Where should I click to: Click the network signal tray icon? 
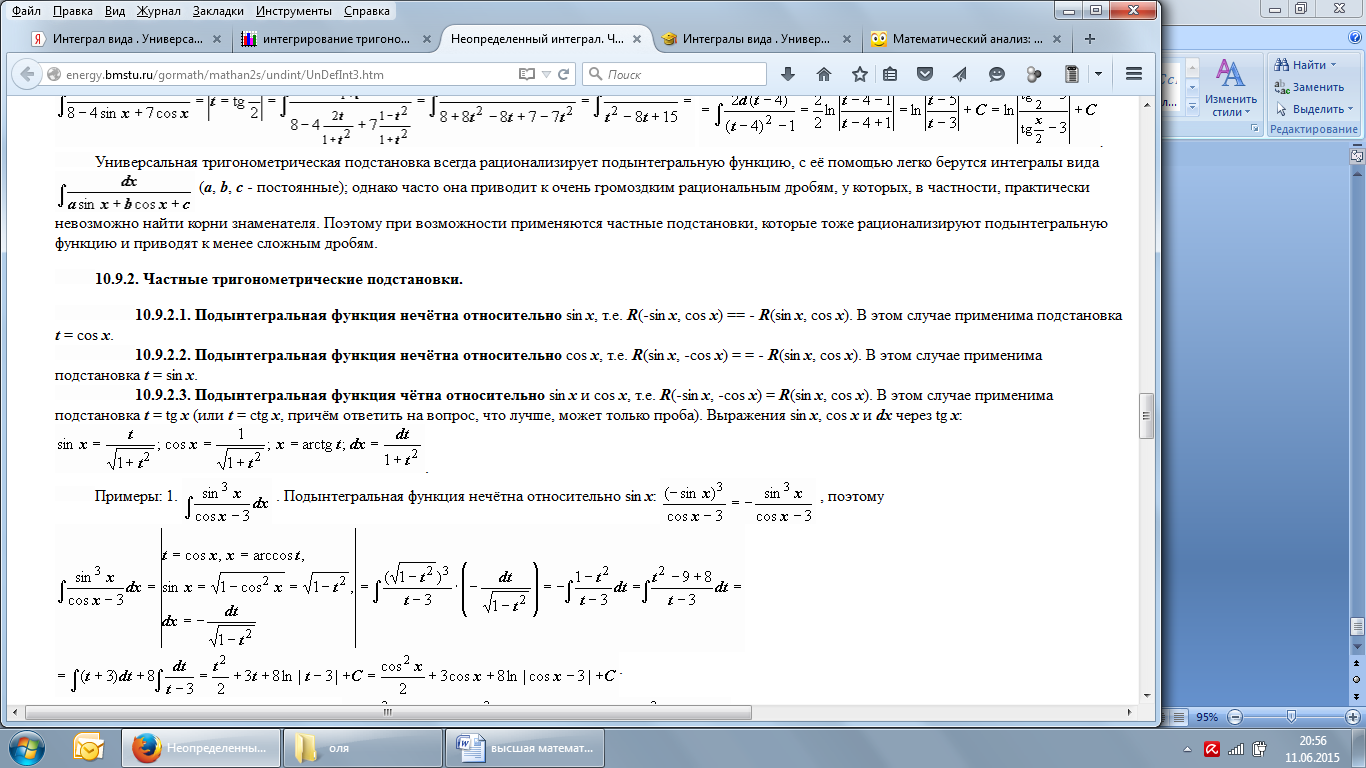click(x=1236, y=748)
